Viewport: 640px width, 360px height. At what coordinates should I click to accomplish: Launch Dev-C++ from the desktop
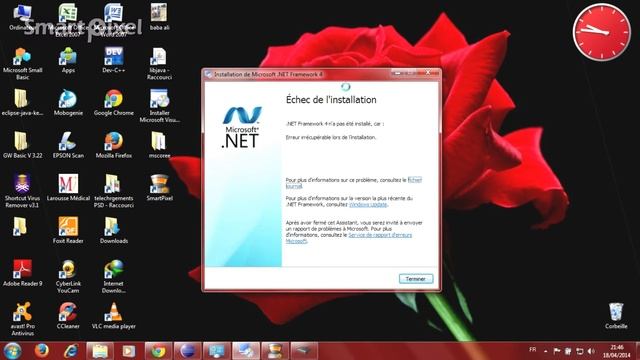coord(113,60)
